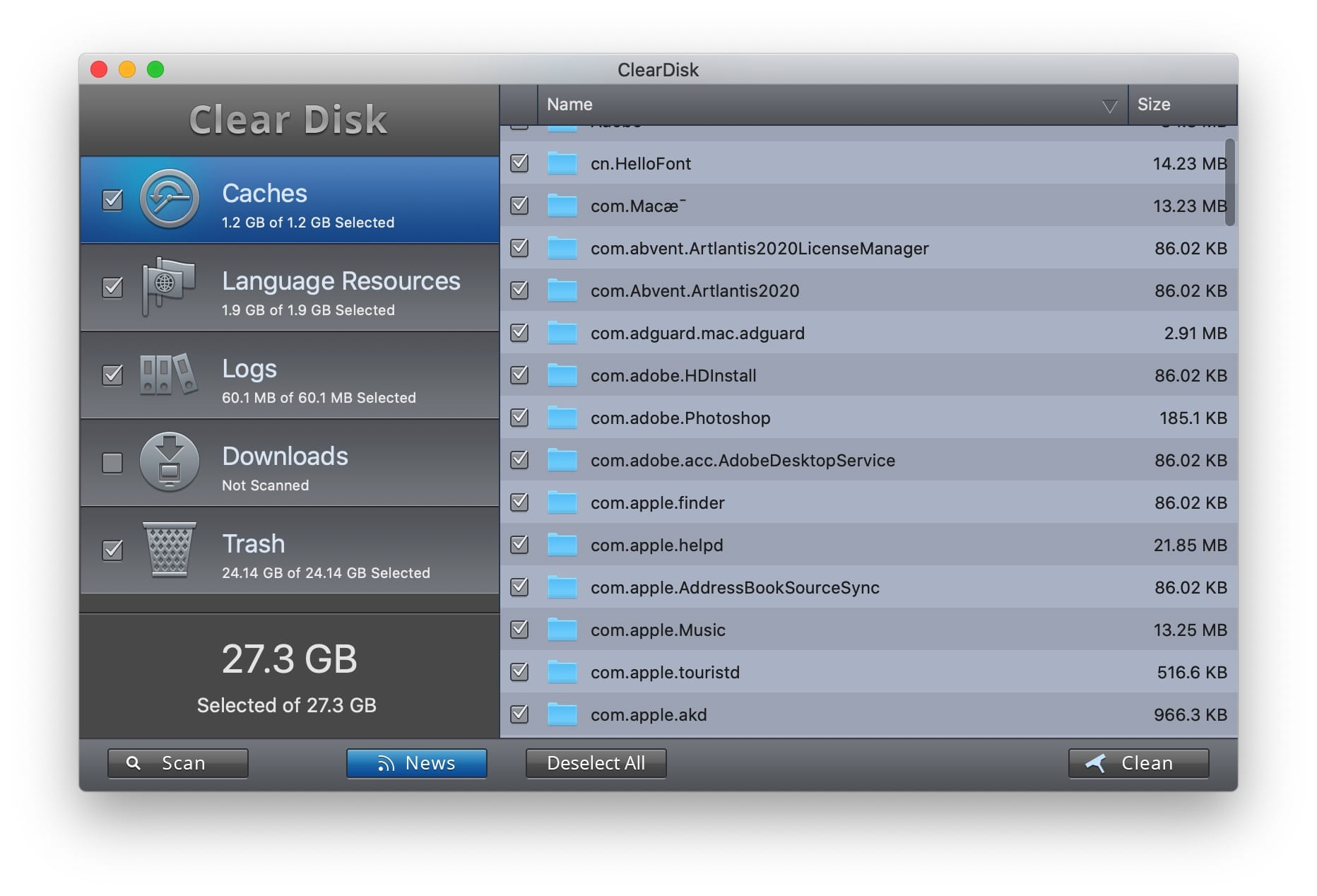Uncheck the com.adguard.mac.adguard checkbox

[x=519, y=333]
